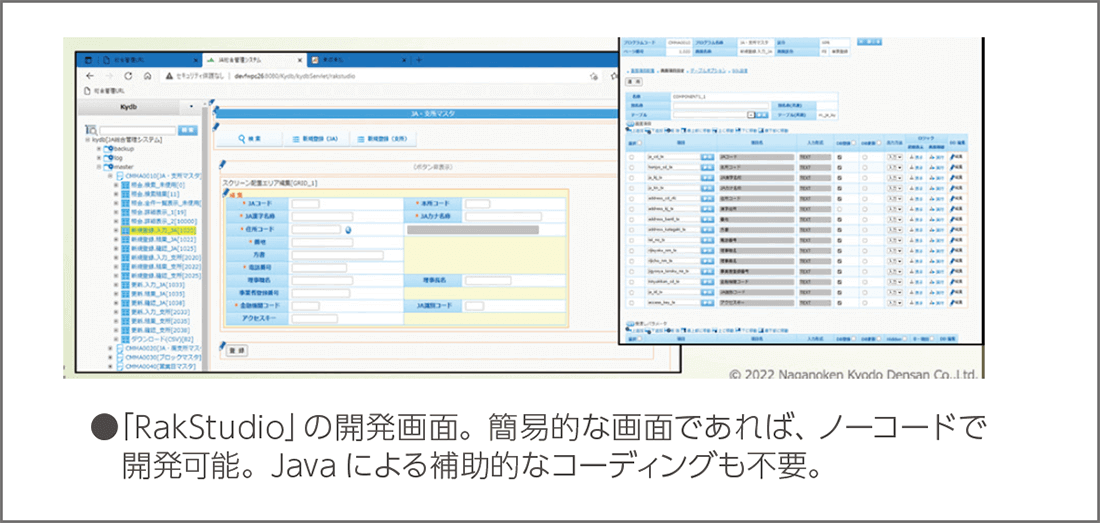1100x523 pixels.
Task: Open the テーブルオプション breadcrumb tab
Action: click(x=709, y=71)
